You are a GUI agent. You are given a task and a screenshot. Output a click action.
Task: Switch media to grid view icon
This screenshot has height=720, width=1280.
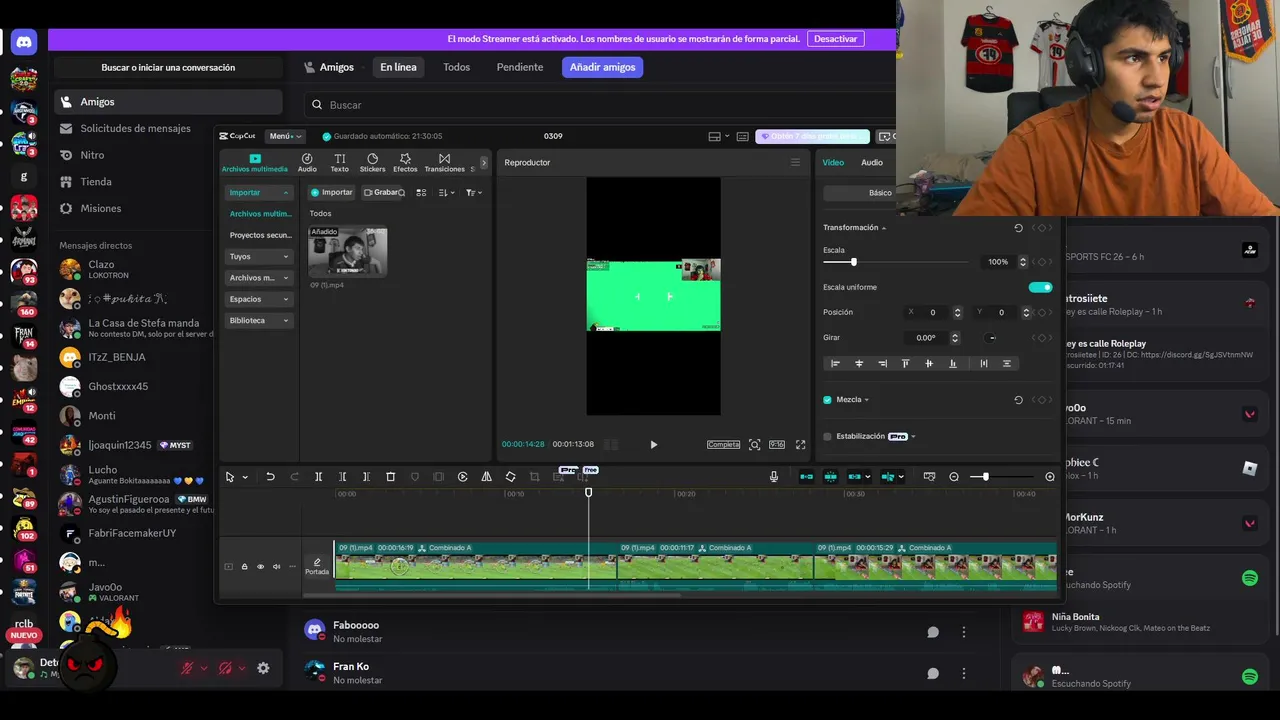[x=421, y=192]
